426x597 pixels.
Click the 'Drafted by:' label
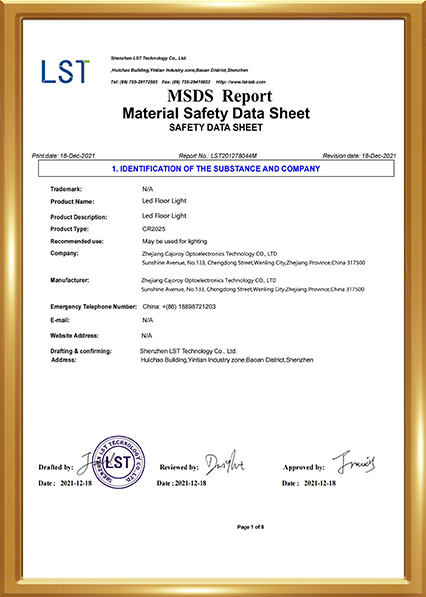[56, 467]
